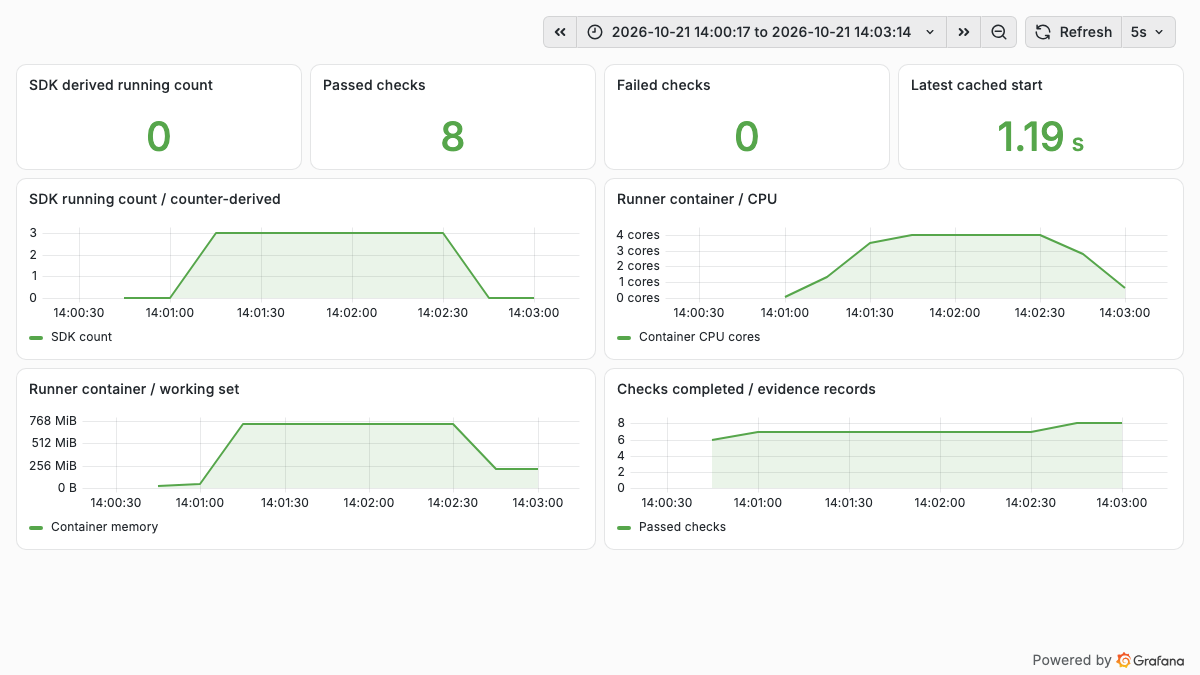Open SDK derived running count panel title
This screenshot has width=1200, height=675.
click(121, 85)
